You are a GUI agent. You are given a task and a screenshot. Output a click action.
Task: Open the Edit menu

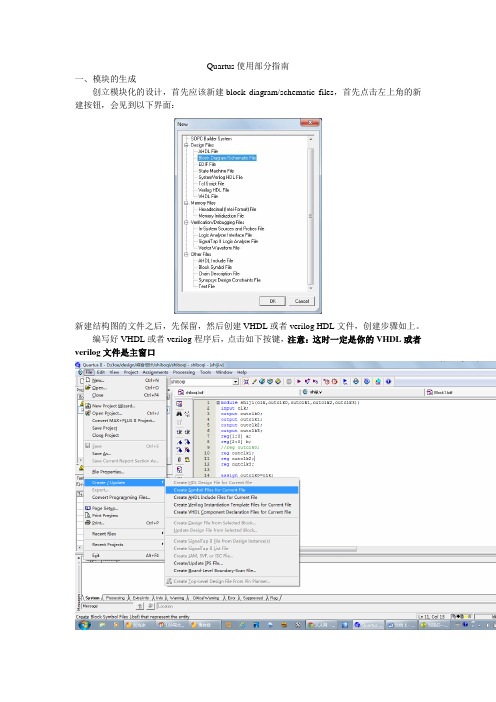coord(101,372)
